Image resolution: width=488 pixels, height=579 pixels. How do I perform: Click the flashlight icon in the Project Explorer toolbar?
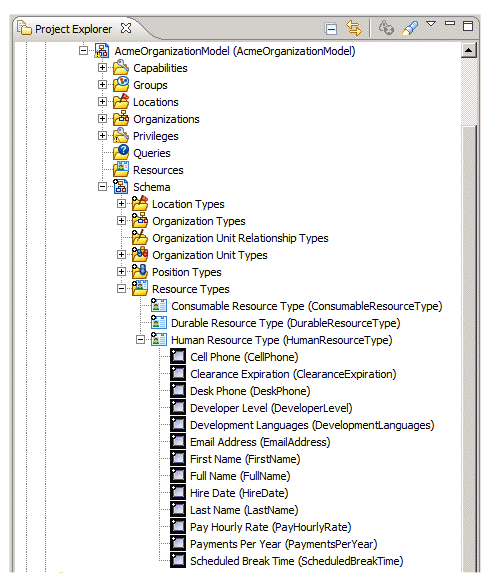click(x=410, y=28)
